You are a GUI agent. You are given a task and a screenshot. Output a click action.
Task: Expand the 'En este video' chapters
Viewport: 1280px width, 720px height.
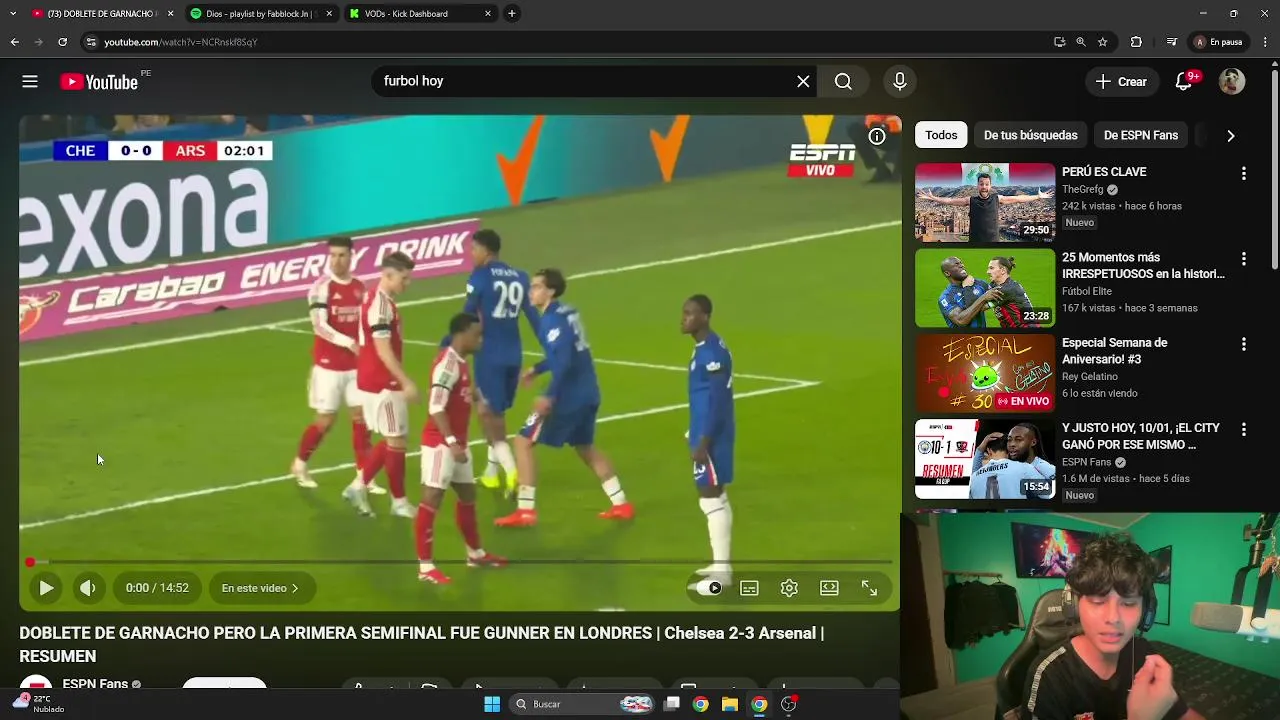[261, 588]
